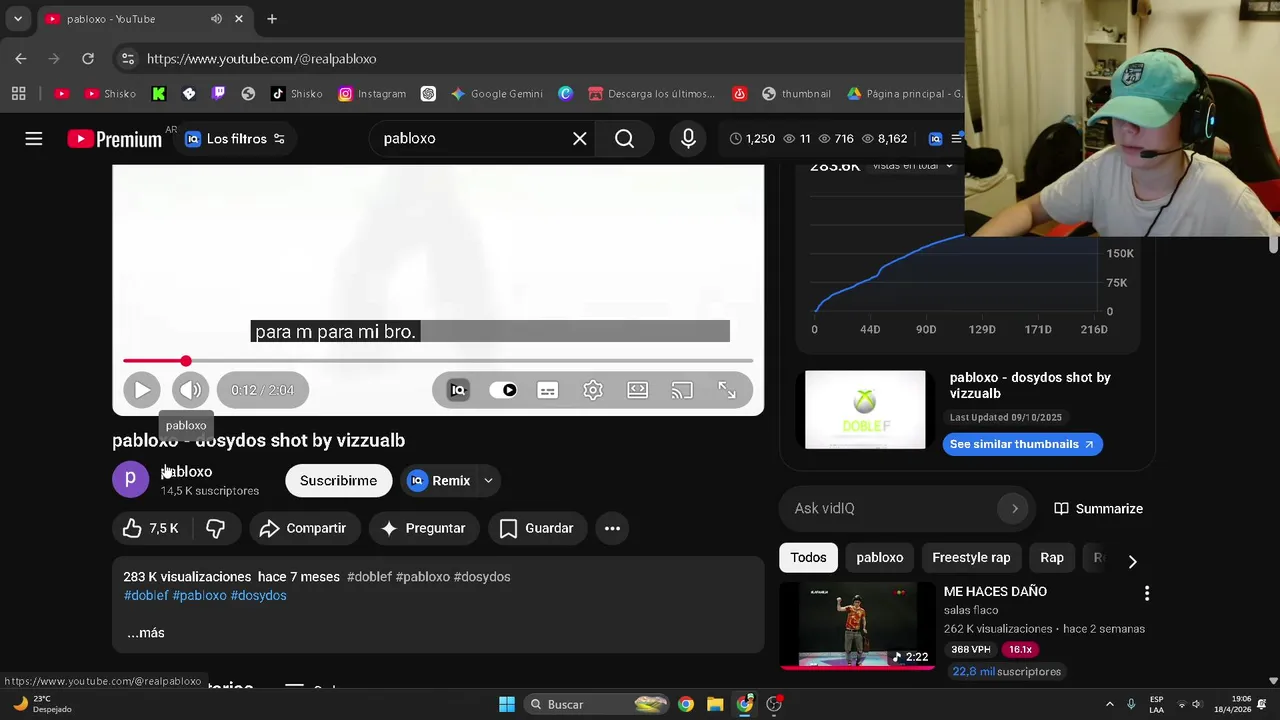Open blue #doblef hashtag link
1280x720 pixels.
pyautogui.click(x=146, y=596)
